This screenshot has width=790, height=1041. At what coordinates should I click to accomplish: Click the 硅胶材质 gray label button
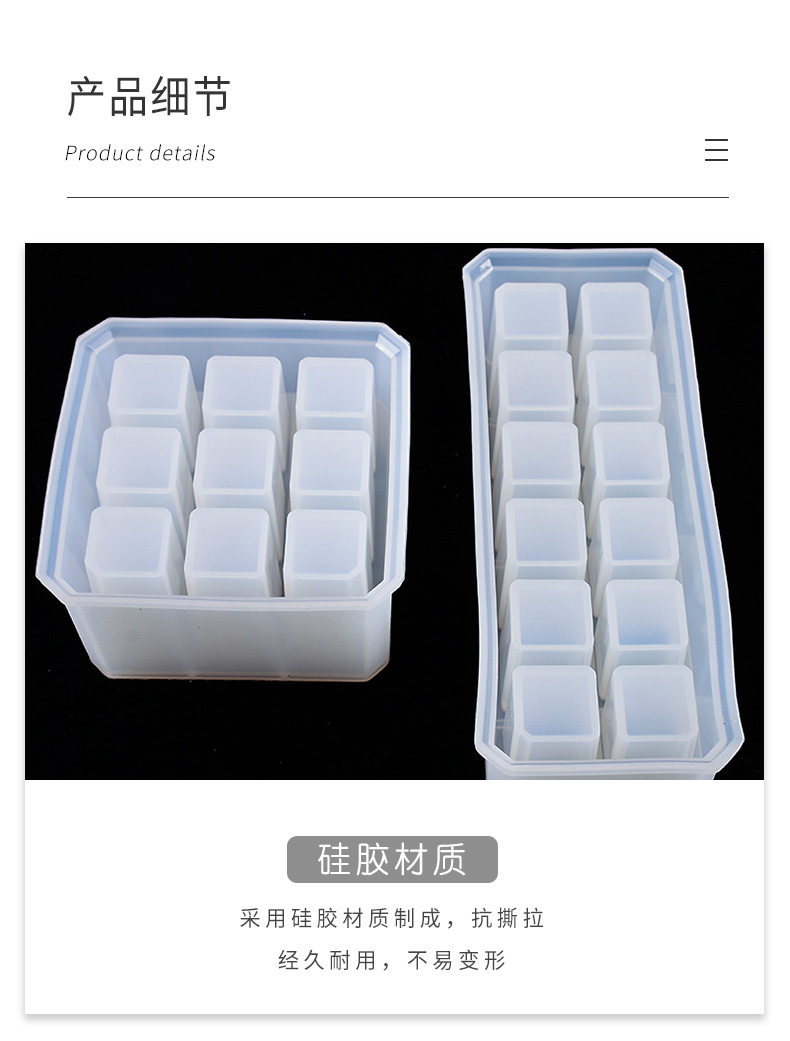(392, 859)
